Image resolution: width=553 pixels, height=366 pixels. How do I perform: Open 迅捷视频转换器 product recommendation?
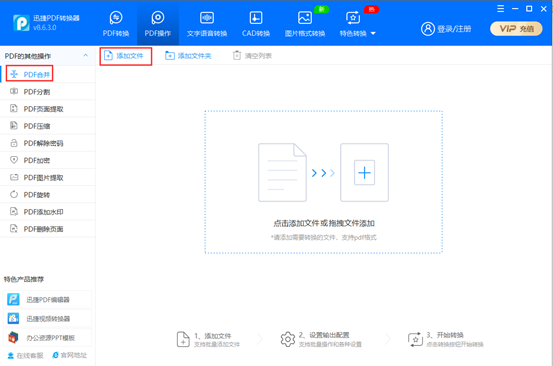pyautogui.click(x=48, y=319)
